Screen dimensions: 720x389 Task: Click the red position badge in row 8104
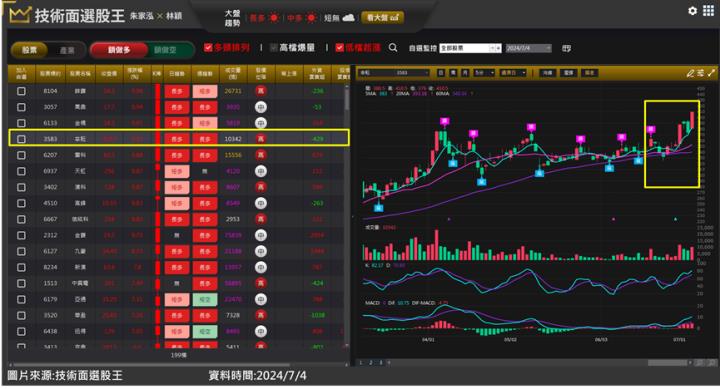pyautogui.click(x=260, y=91)
